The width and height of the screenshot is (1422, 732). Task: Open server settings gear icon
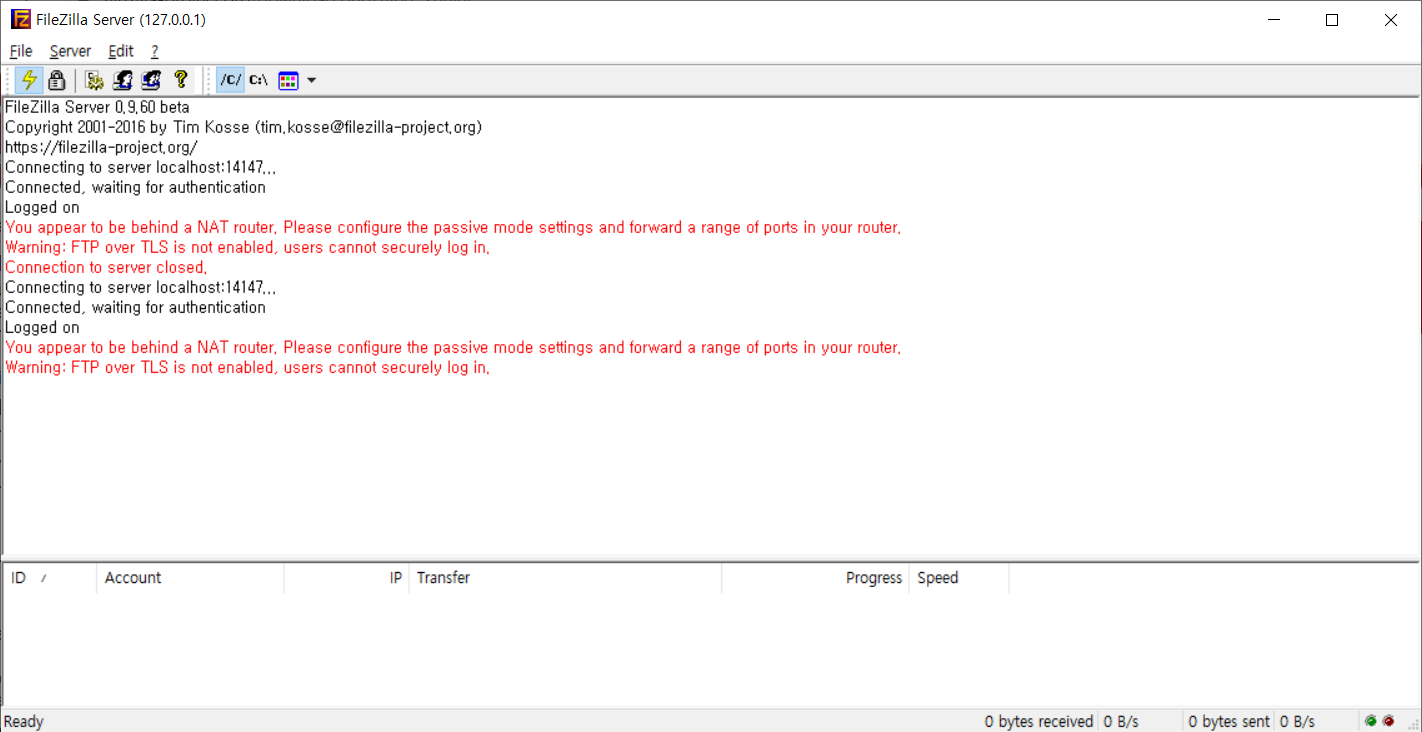[95, 80]
